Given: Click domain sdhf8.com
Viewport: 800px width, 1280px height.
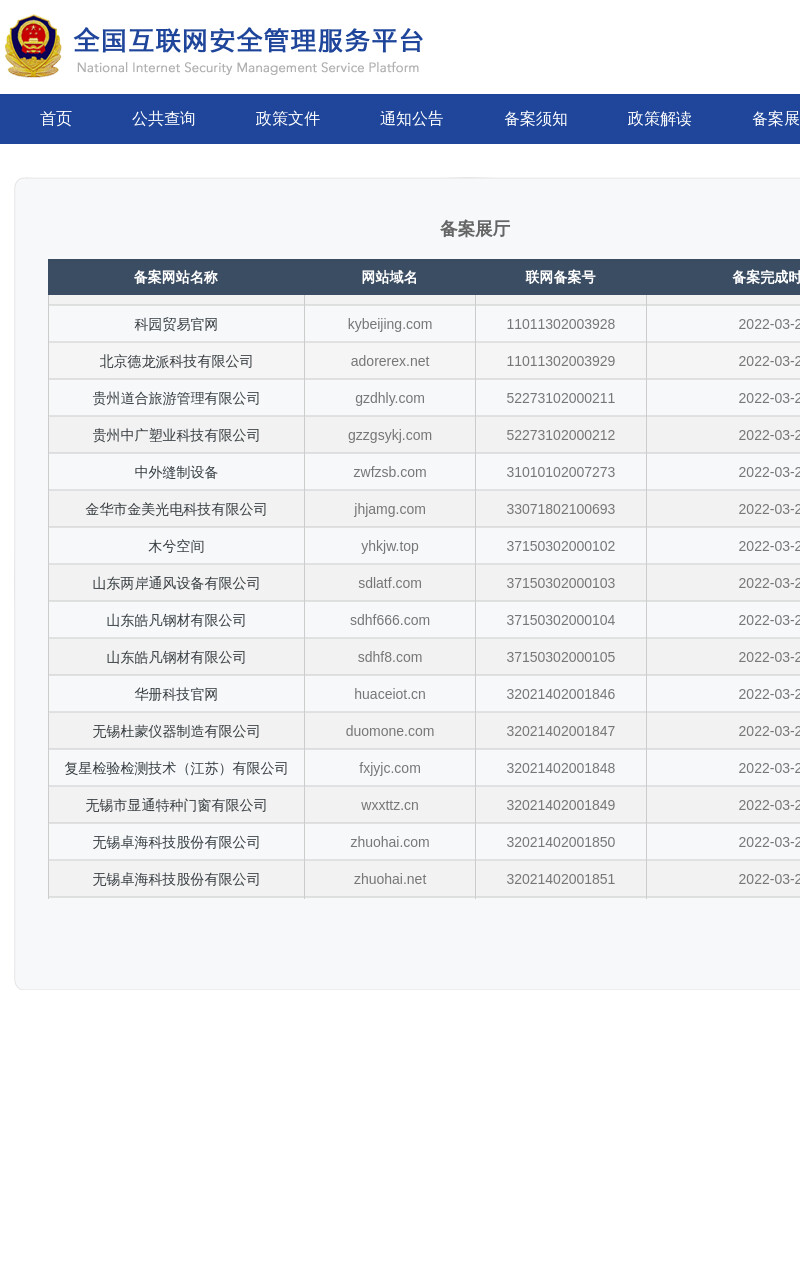Looking at the screenshot, I should (x=390, y=657).
